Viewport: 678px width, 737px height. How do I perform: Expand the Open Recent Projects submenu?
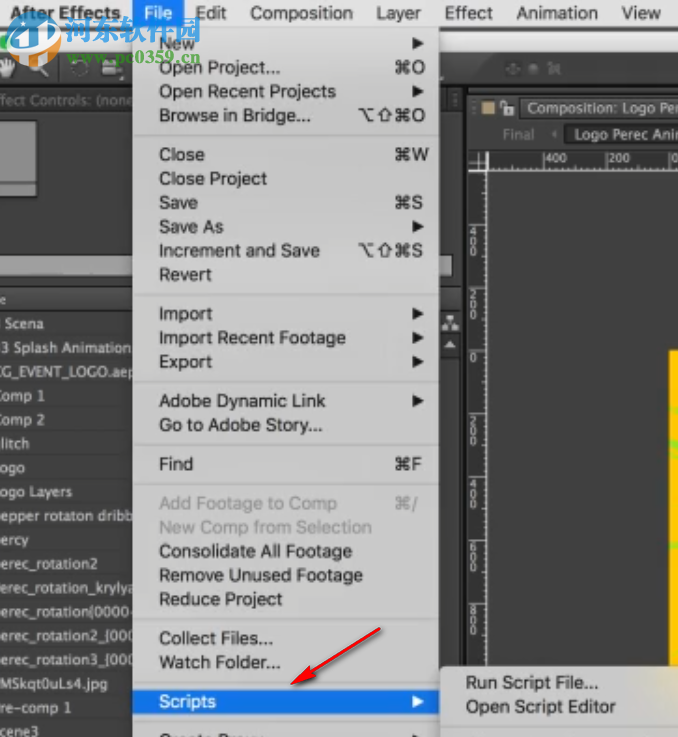[x=286, y=92]
